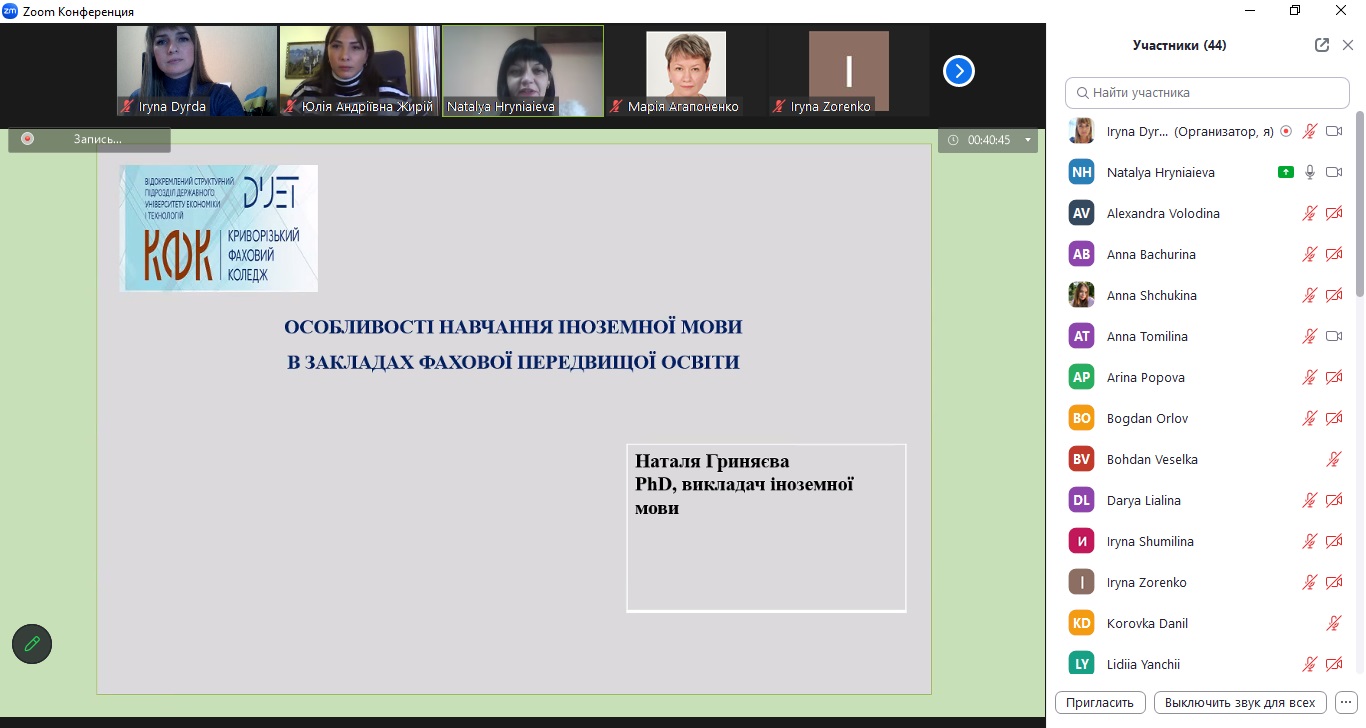Viewport: 1366px width, 728px height.
Task: Toggle Natalya Hryniaieva's microphone in the list
Action: (x=1309, y=172)
